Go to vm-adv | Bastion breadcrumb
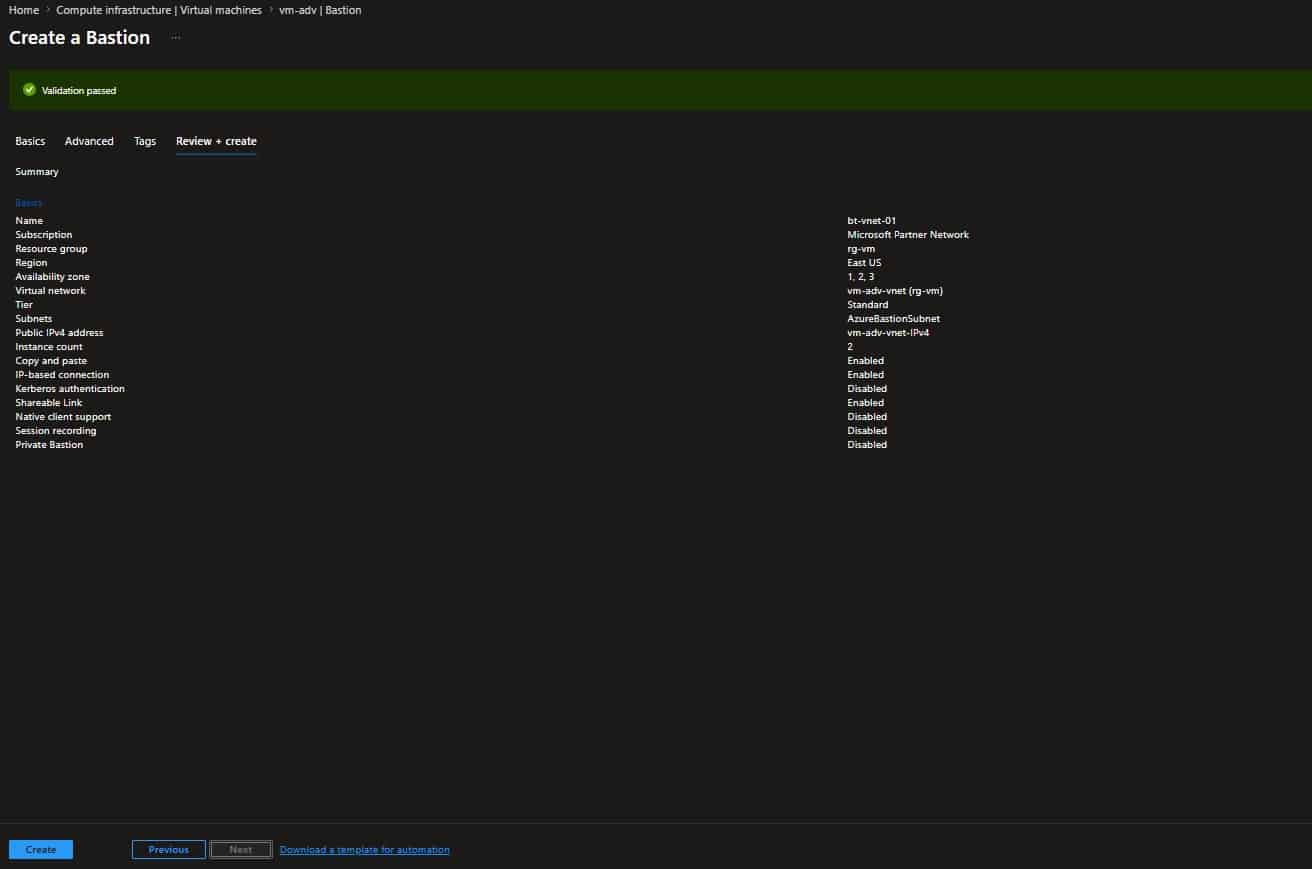Image resolution: width=1312 pixels, height=869 pixels. coord(322,9)
